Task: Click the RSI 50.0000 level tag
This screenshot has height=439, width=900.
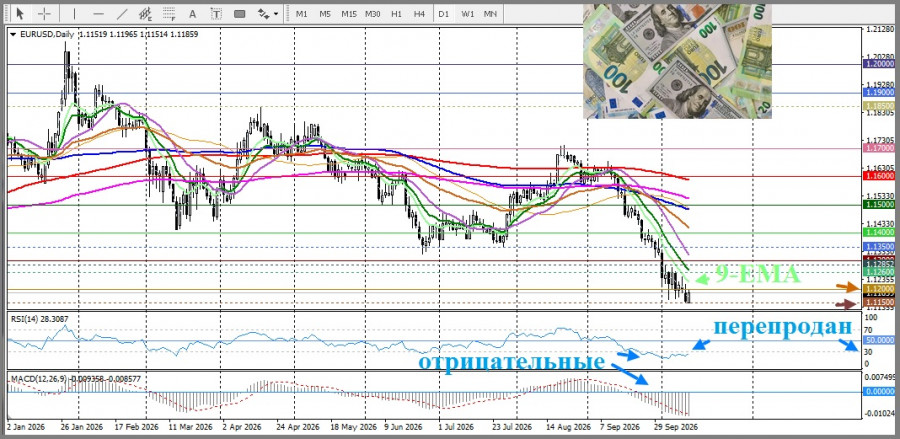Action: click(878, 340)
